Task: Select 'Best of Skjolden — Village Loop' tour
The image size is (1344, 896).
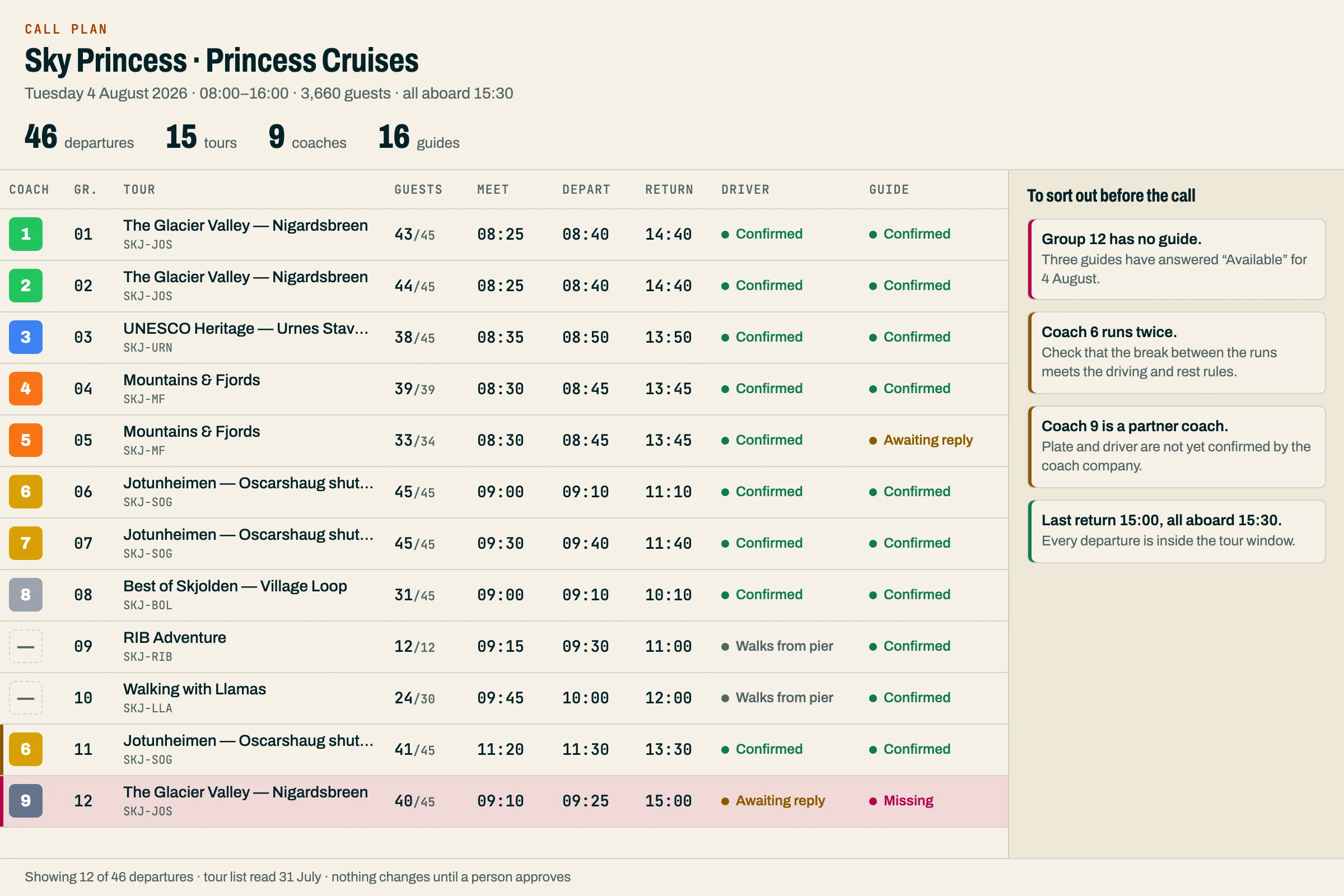Action: pyautogui.click(x=235, y=586)
